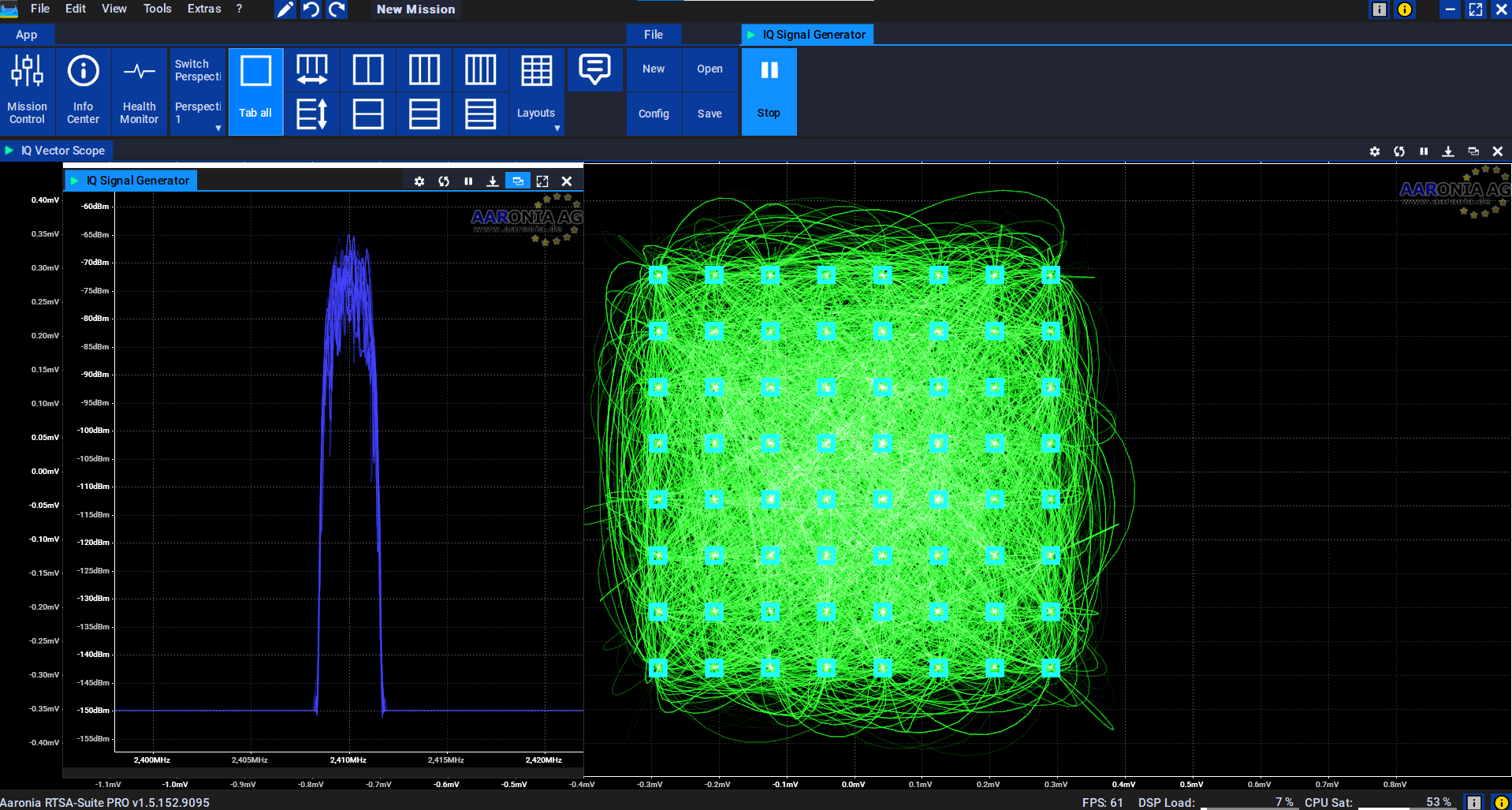Select the IQ Signal Generator panel tab
The height and width of the screenshot is (810, 1512).
pos(131,181)
